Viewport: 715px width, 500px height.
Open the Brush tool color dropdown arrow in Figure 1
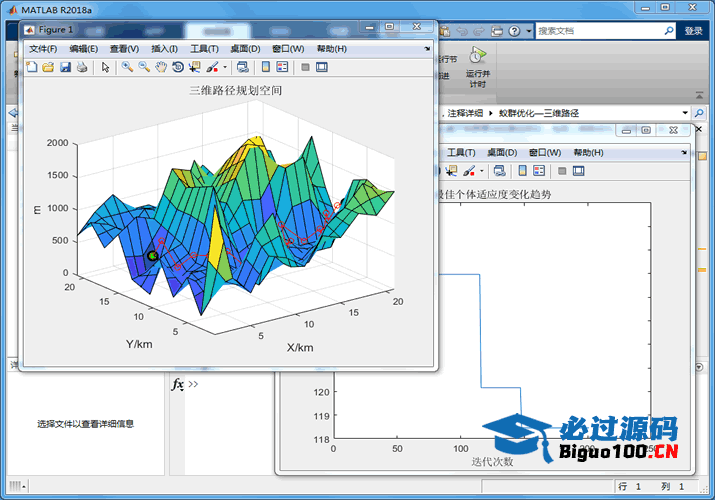coord(225,68)
